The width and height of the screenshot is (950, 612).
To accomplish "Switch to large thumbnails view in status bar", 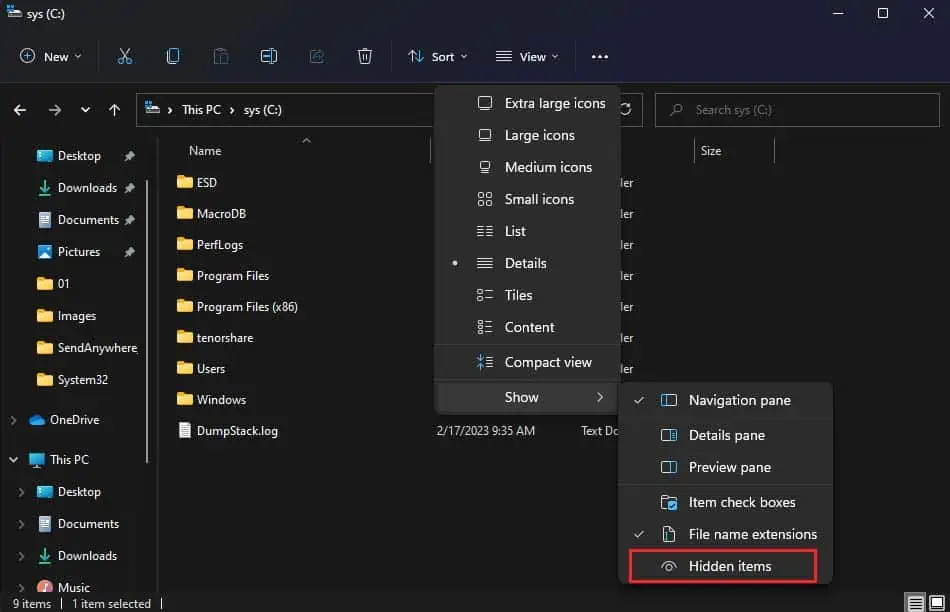I will [x=937, y=603].
